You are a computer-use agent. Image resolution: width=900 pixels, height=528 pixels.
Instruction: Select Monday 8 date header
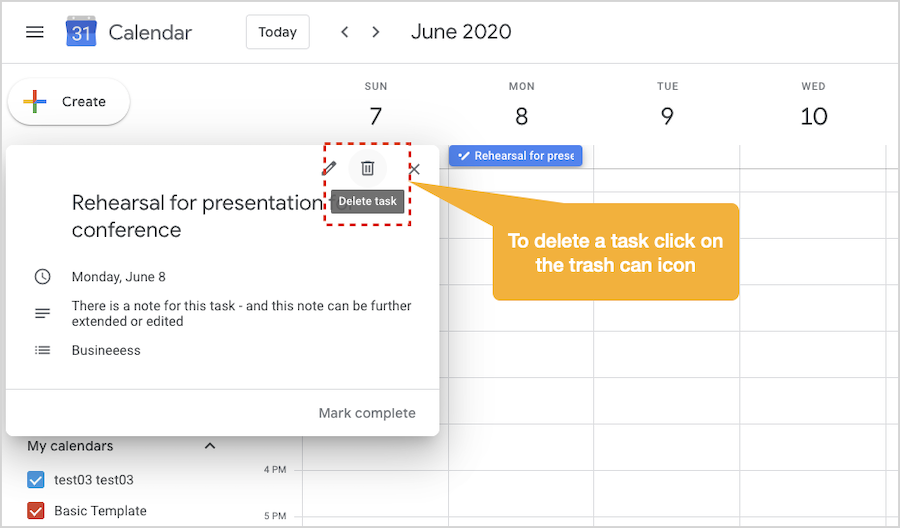click(x=521, y=117)
